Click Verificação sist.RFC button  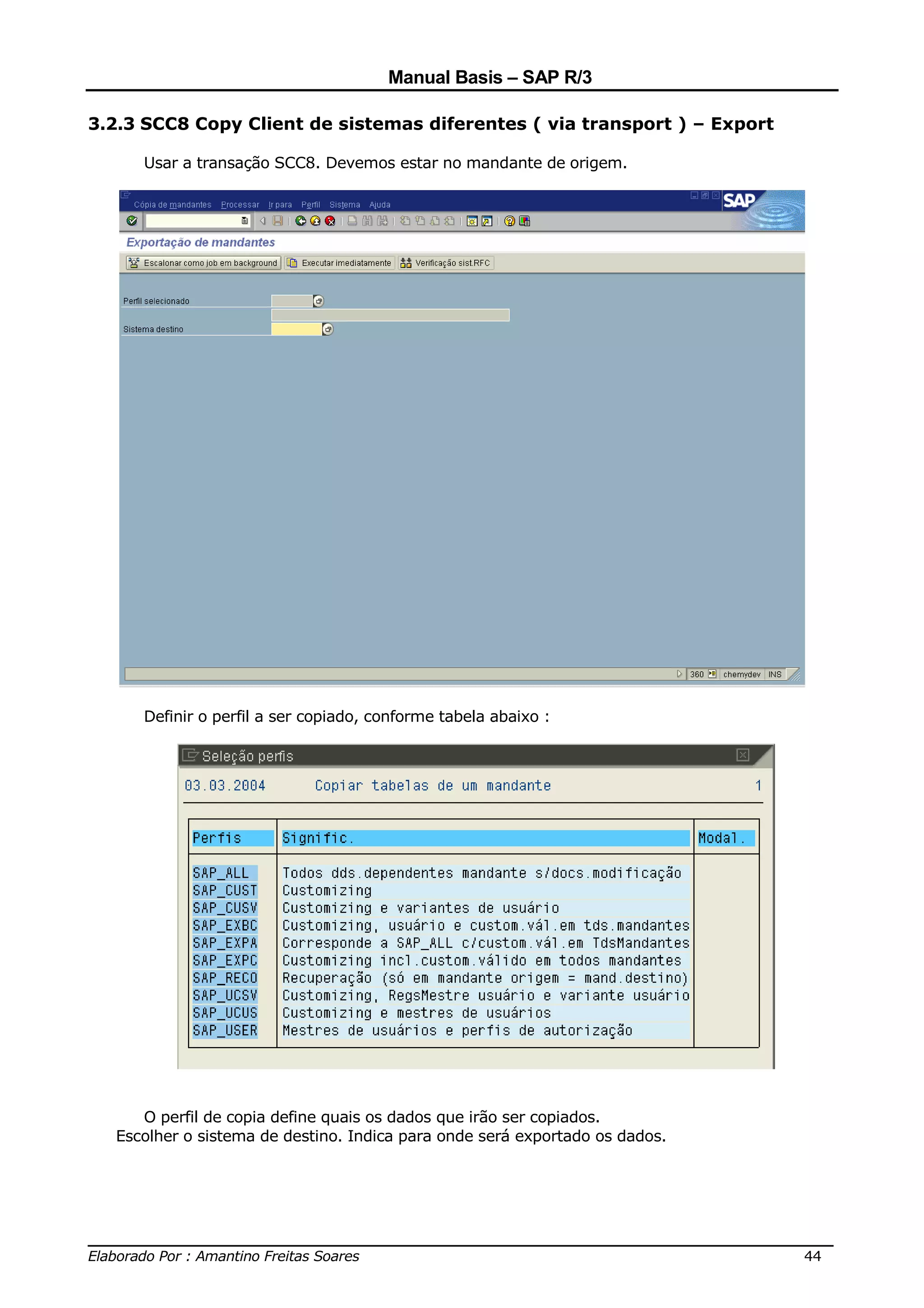pyautogui.click(x=446, y=263)
